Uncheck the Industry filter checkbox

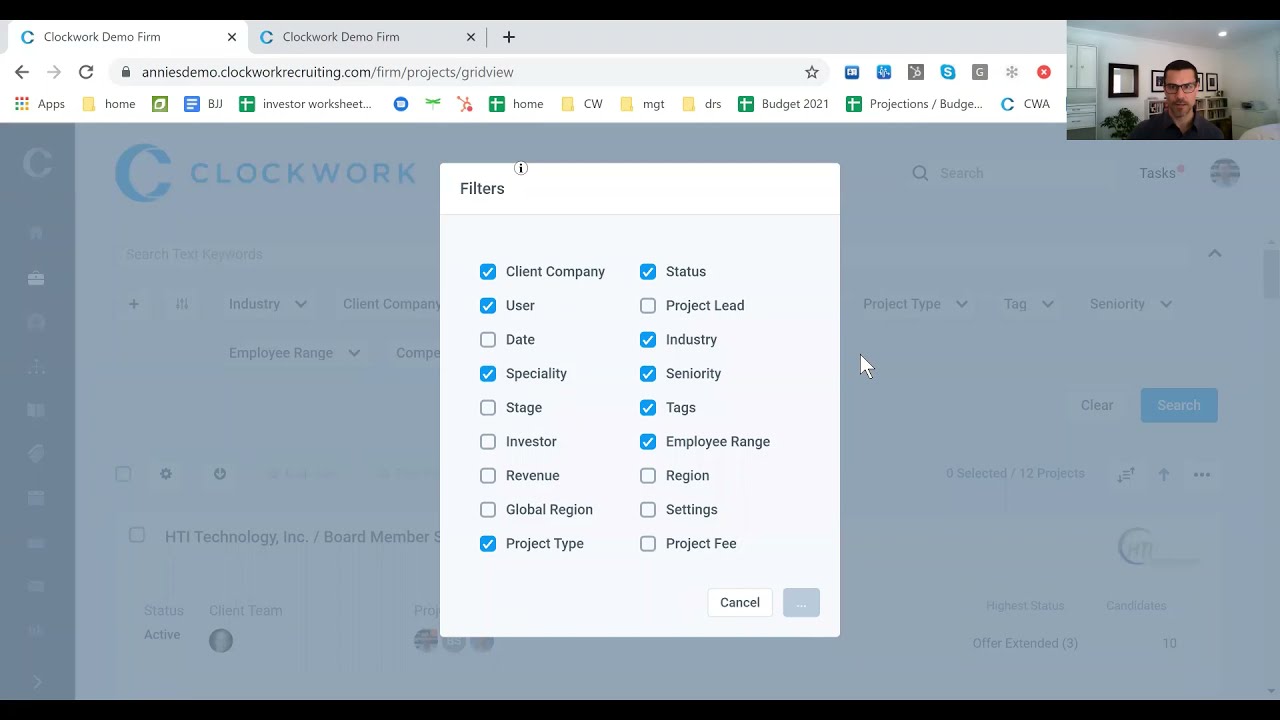[648, 340]
